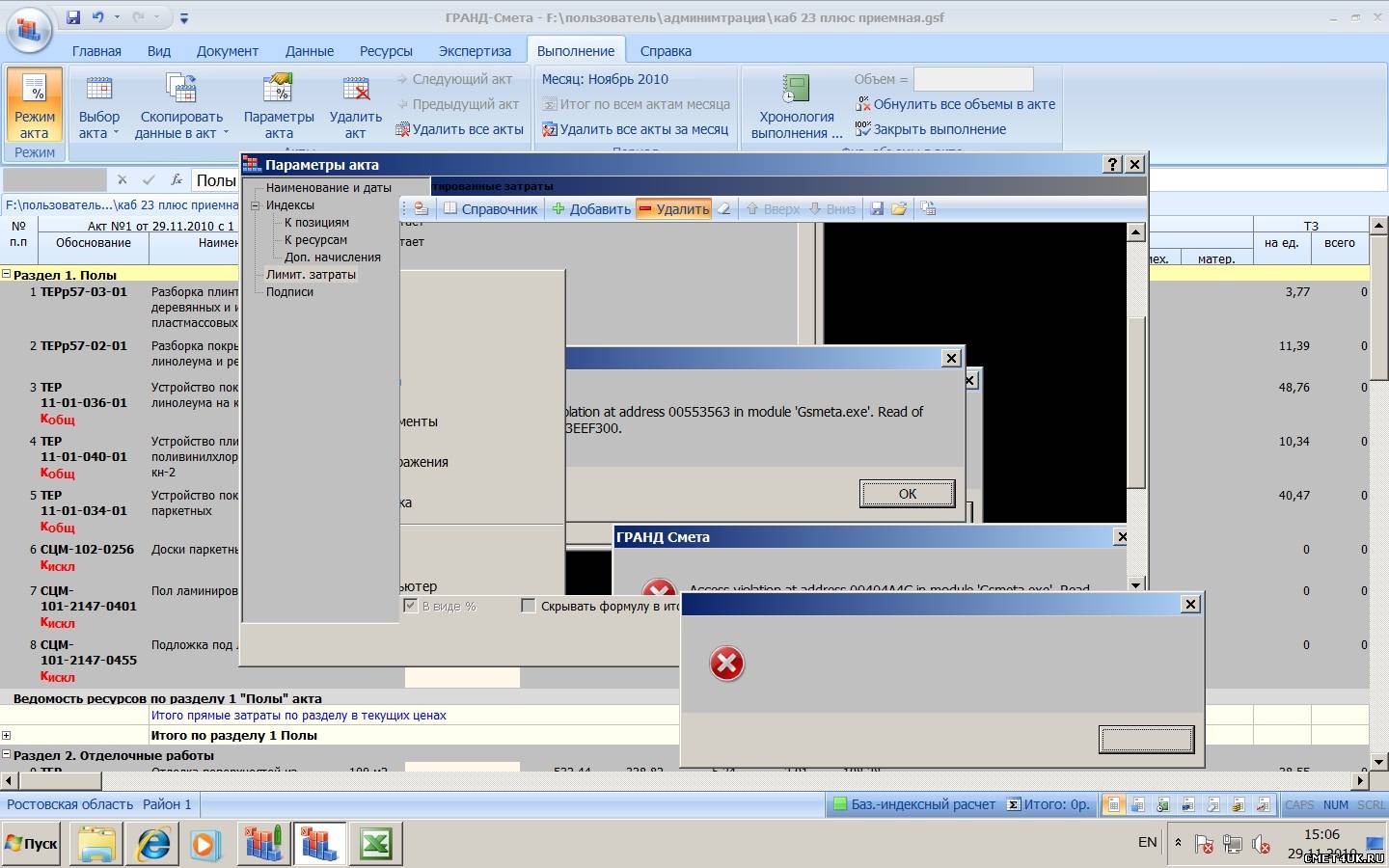Click the Пуск start button

click(x=31, y=844)
